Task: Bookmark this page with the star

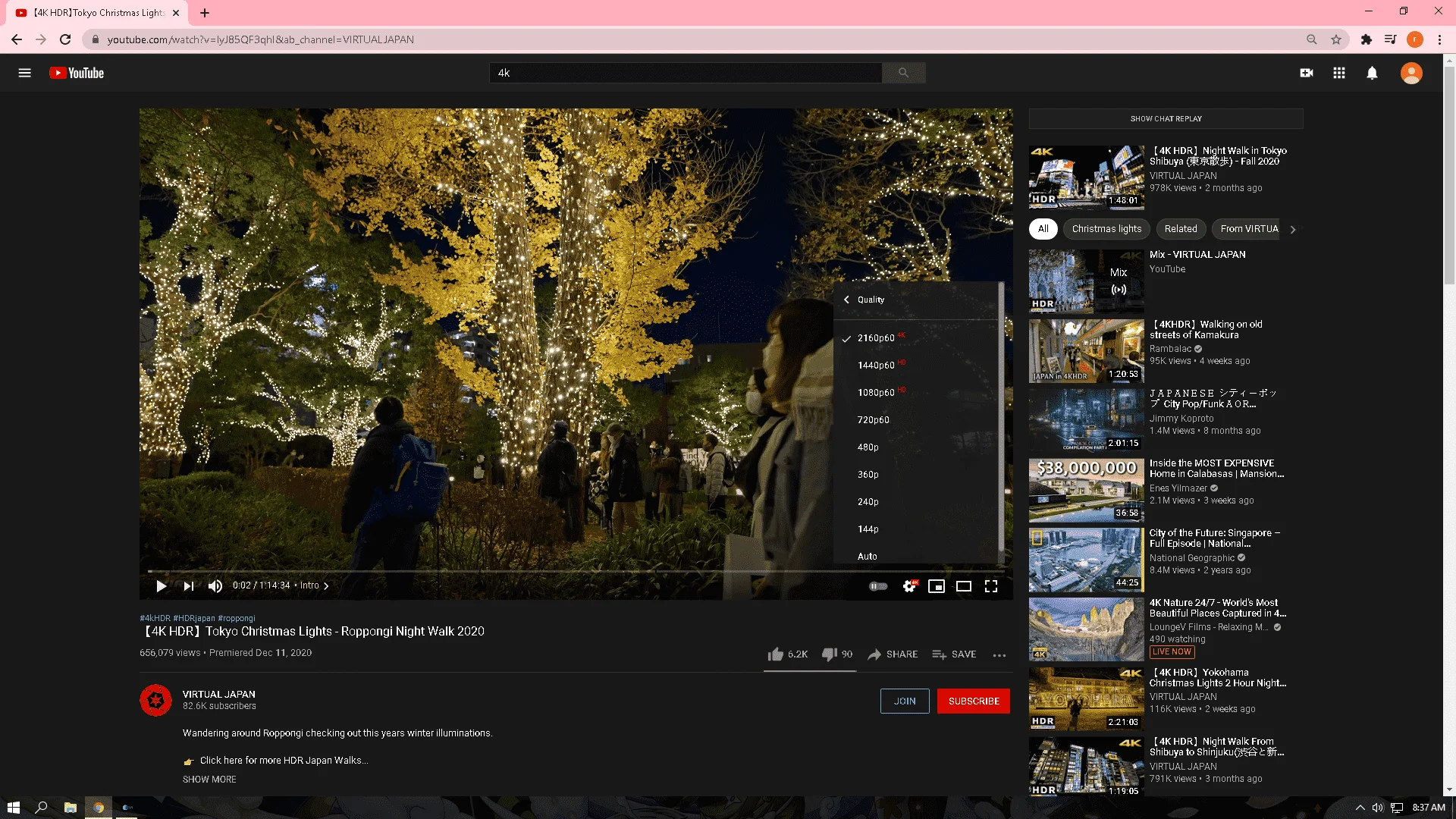Action: (1336, 39)
